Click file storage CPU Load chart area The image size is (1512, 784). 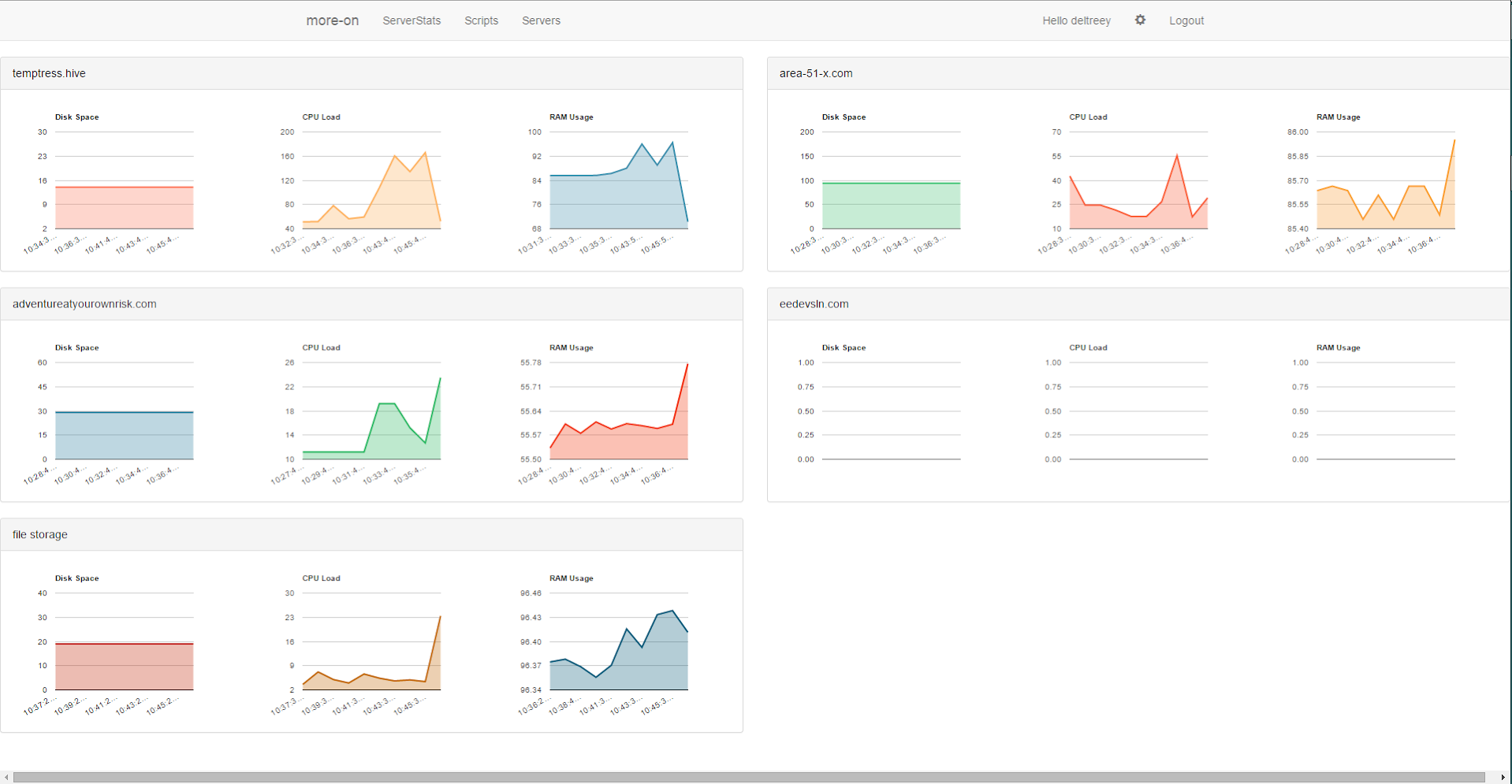point(371,641)
